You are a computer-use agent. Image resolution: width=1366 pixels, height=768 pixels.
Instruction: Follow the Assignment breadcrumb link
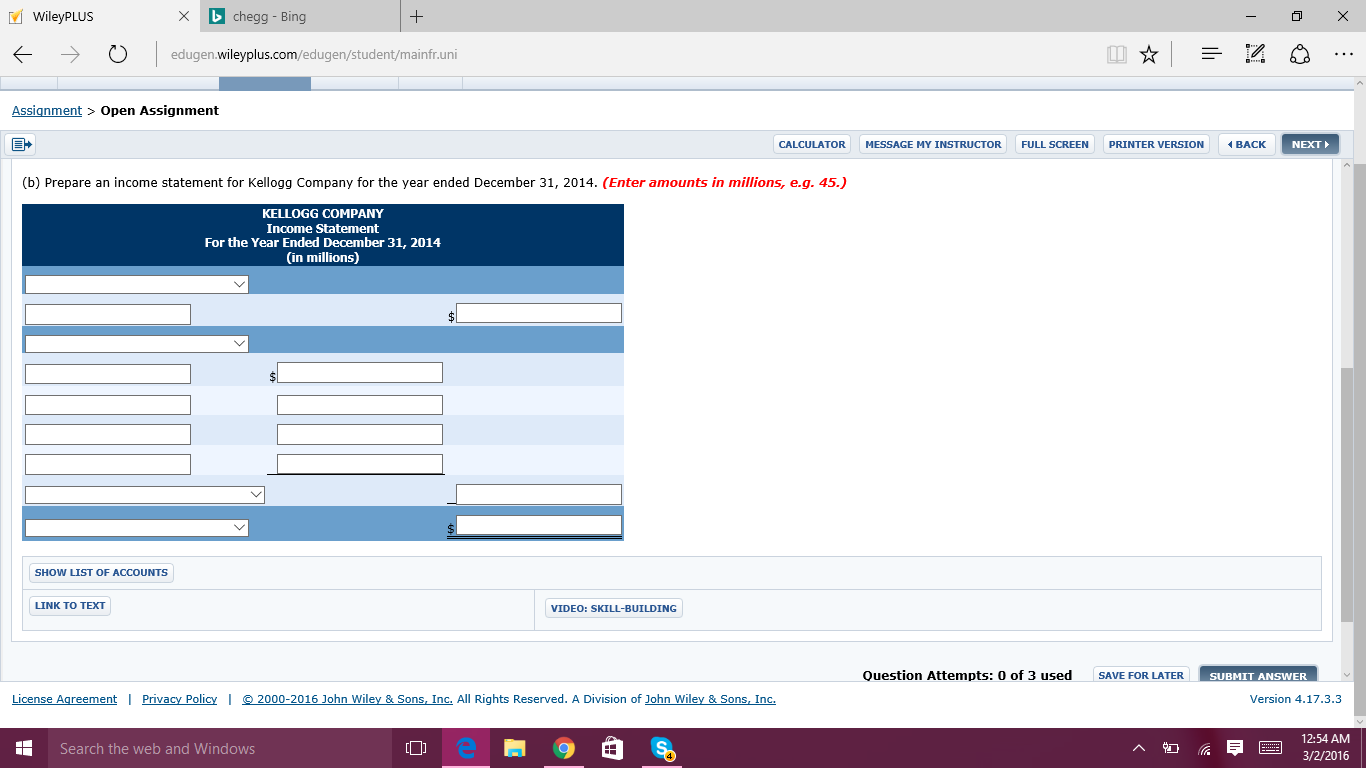tap(47, 111)
